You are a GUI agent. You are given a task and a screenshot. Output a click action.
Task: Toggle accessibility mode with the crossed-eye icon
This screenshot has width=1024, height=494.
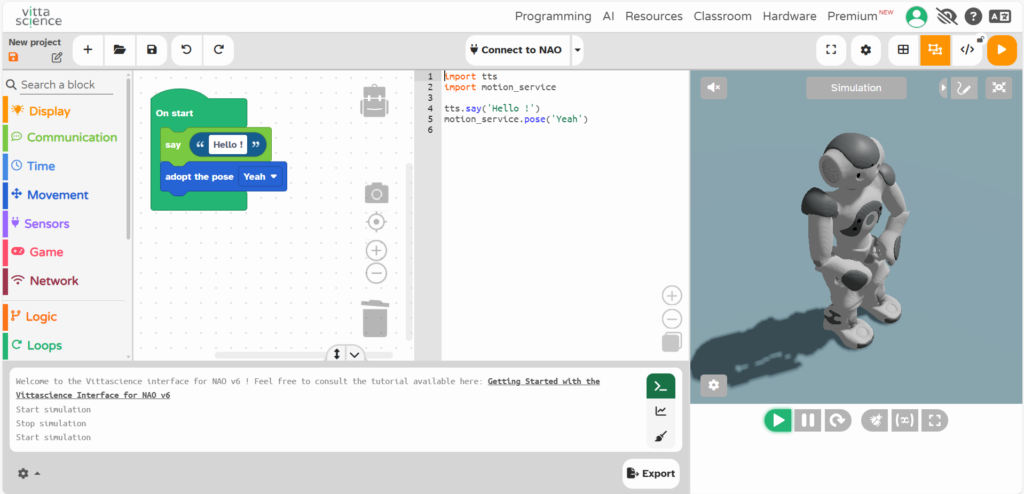[x=944, y=16]
